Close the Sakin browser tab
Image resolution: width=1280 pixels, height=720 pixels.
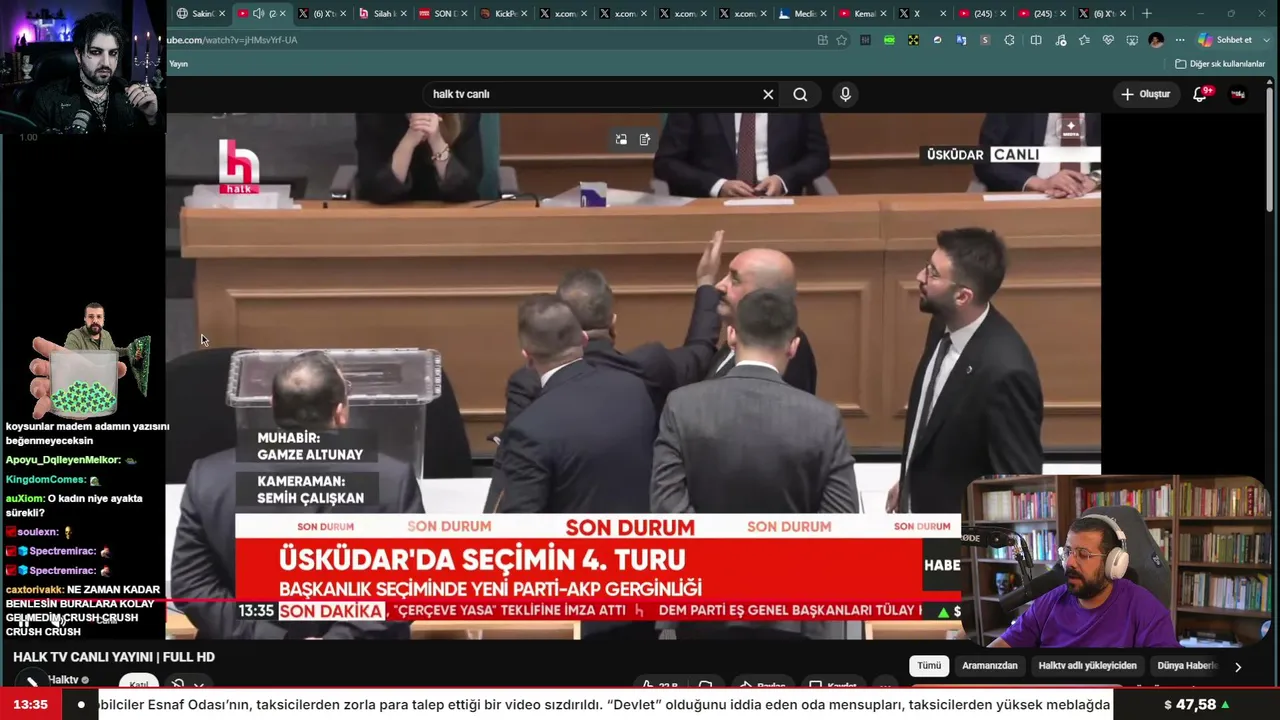pyautogui.click(x=222, y=14)
